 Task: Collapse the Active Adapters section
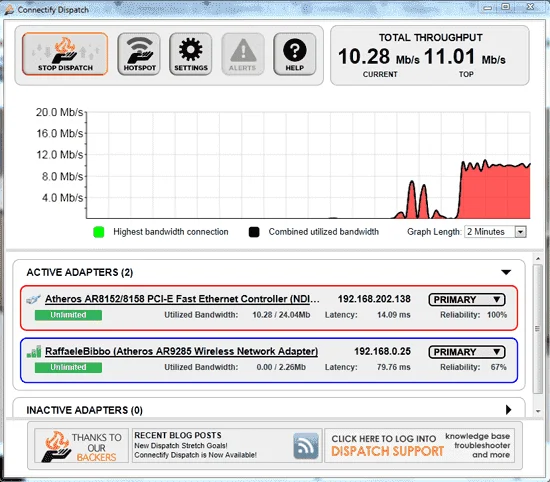click(x=506, y=272)
